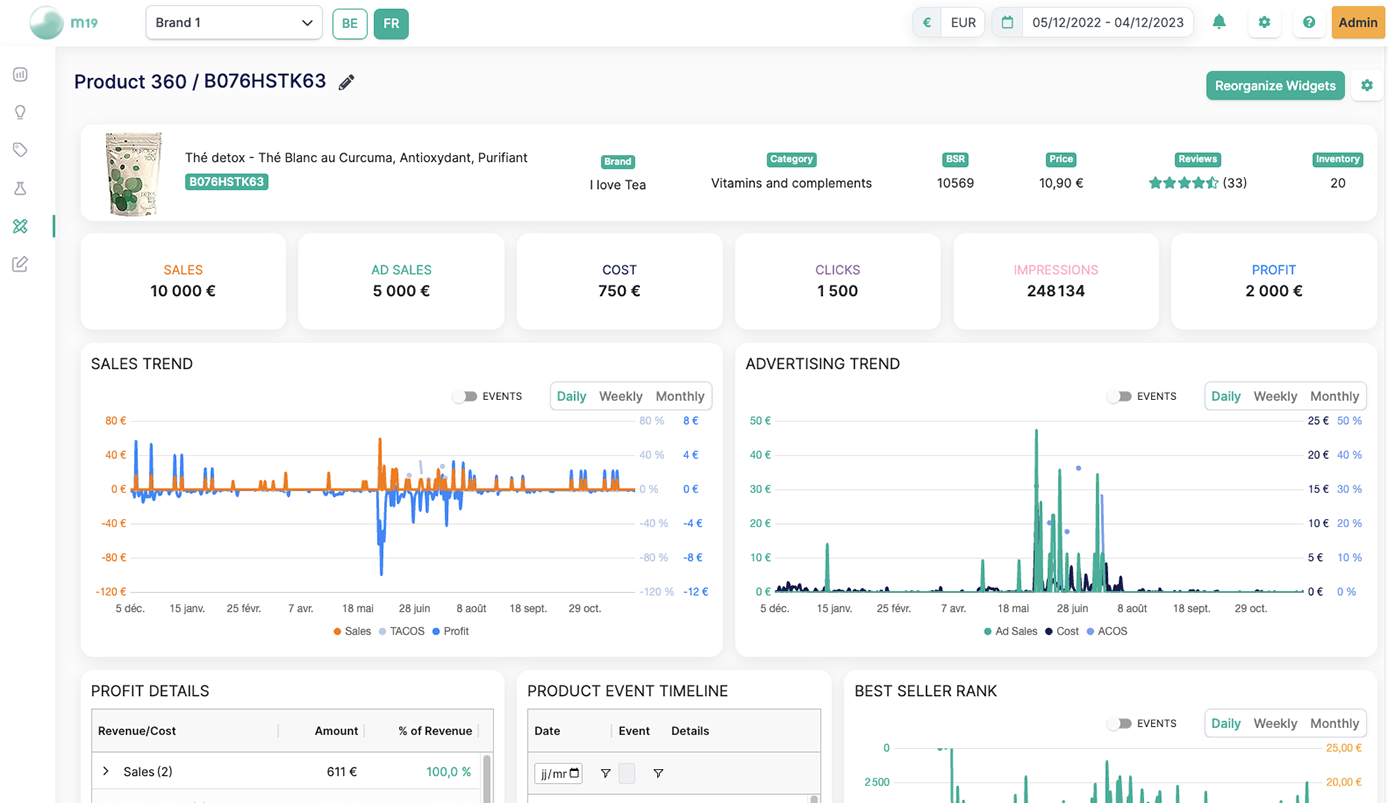Open the lightbulb insights icon in sidebar
The width and height of the screenshot is (1388, 803).
[x=20, y=112]
